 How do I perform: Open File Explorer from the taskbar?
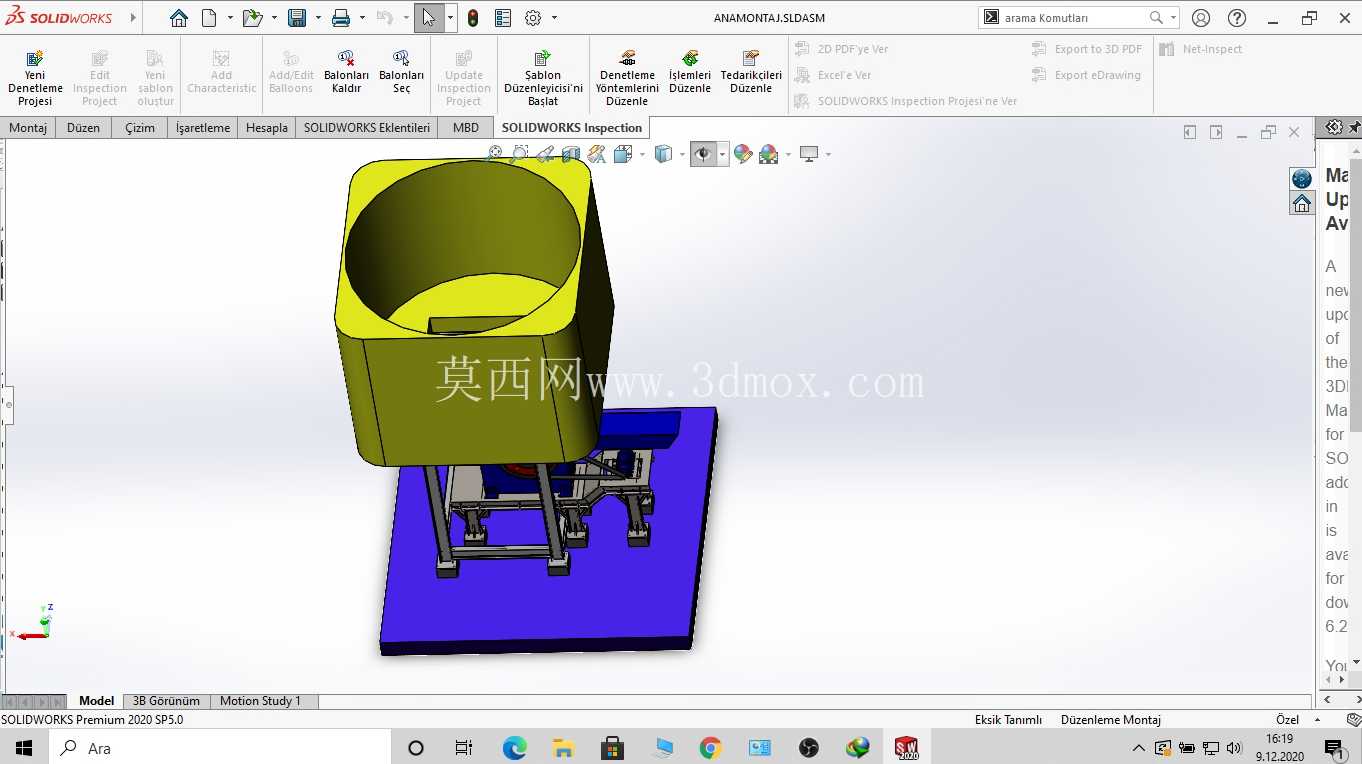click(x=563, y=748)
